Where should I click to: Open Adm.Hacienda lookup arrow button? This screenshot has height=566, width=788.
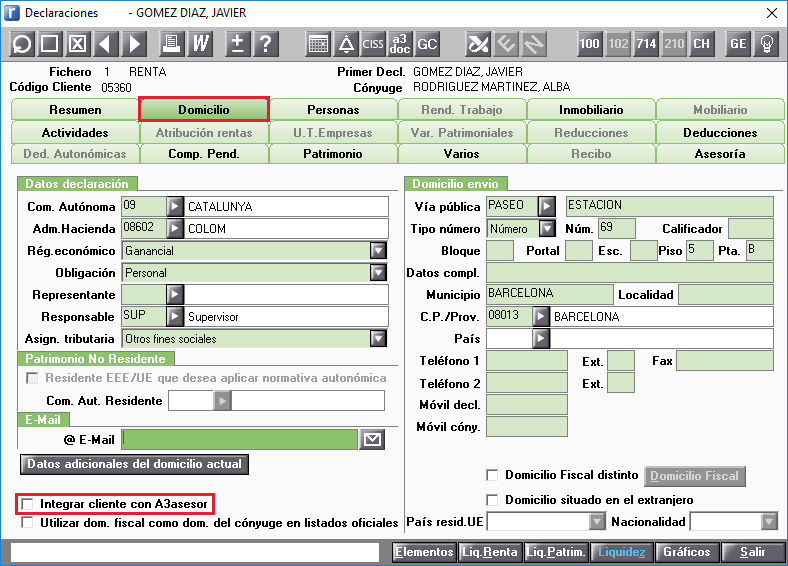click(175, 229)
